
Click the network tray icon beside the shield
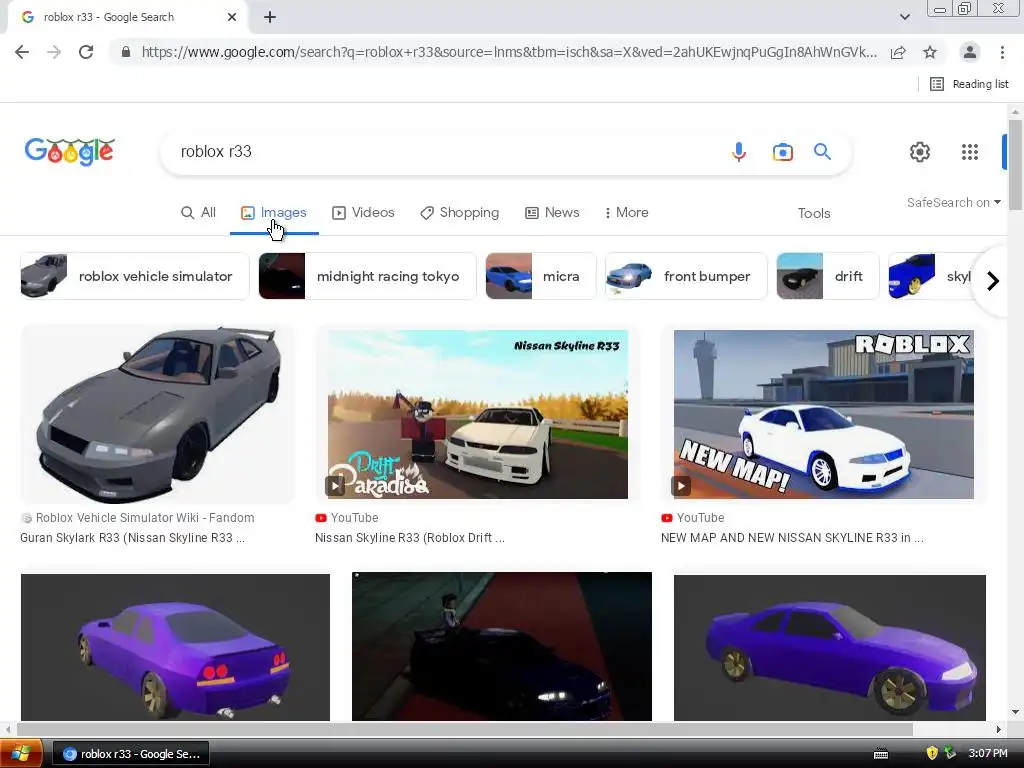[950, 754]
